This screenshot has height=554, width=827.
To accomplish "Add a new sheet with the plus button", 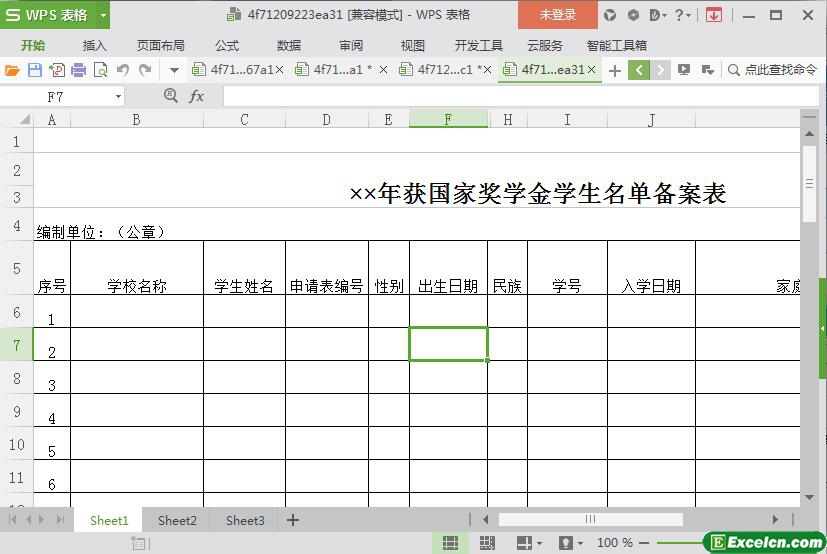I will click(x=293, y=520).
